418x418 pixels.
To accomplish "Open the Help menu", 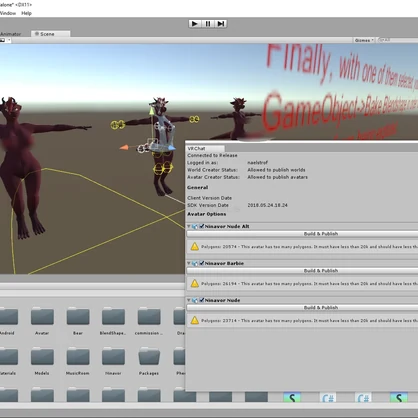I will pos(26,13).
